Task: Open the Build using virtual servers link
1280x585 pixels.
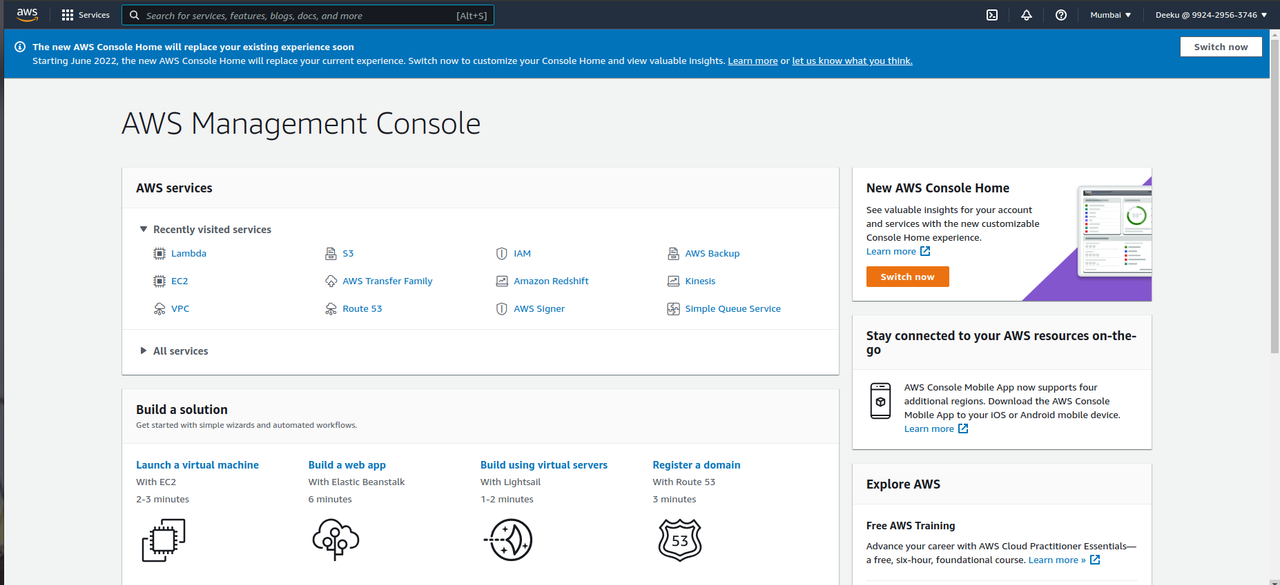Action: pyautogui.click(x=544, y=465)
